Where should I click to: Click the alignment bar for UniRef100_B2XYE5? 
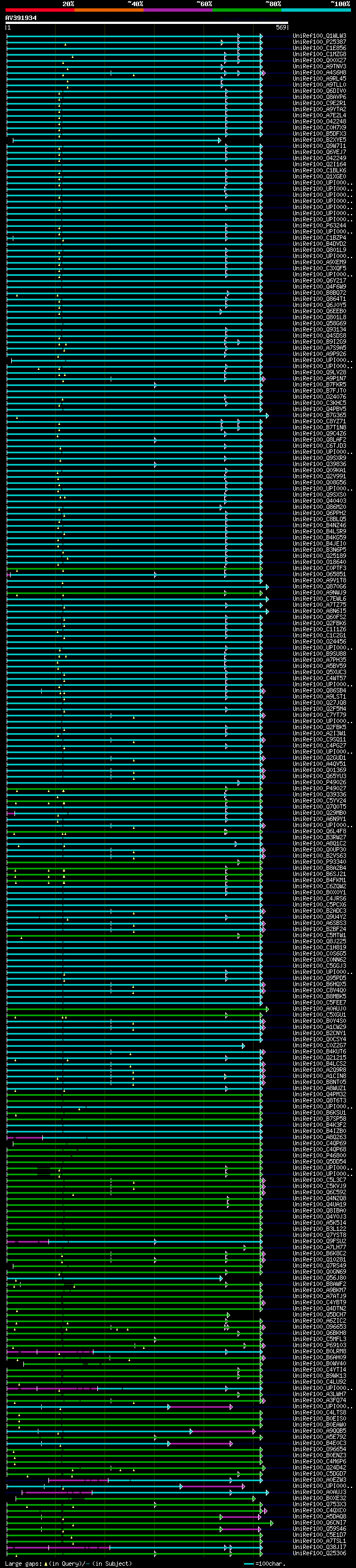point(116,141)
